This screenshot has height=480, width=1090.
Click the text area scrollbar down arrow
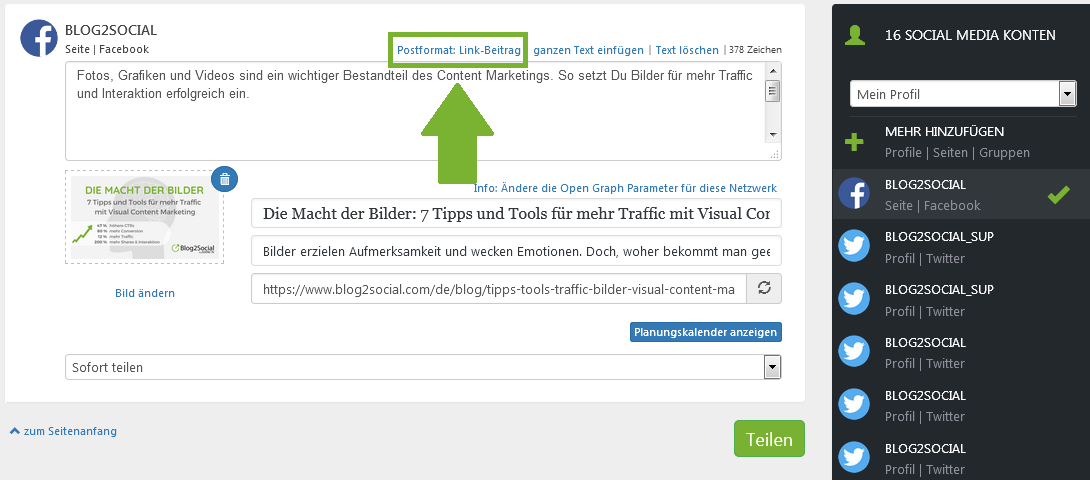pos(773,134)
